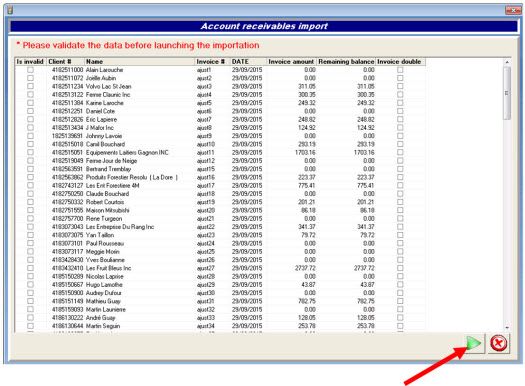525x386 pixels.
Task: Cancel the import with the red X button
Action: (x=499, y=343)
